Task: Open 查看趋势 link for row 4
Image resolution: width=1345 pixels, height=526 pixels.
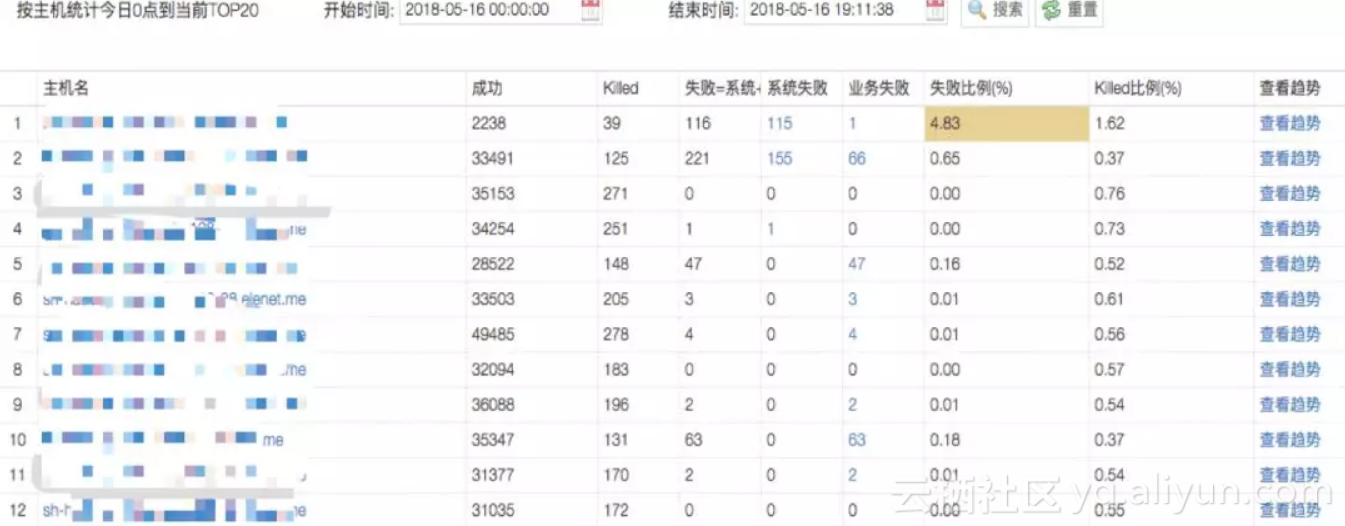Action: coord(1290,229)
